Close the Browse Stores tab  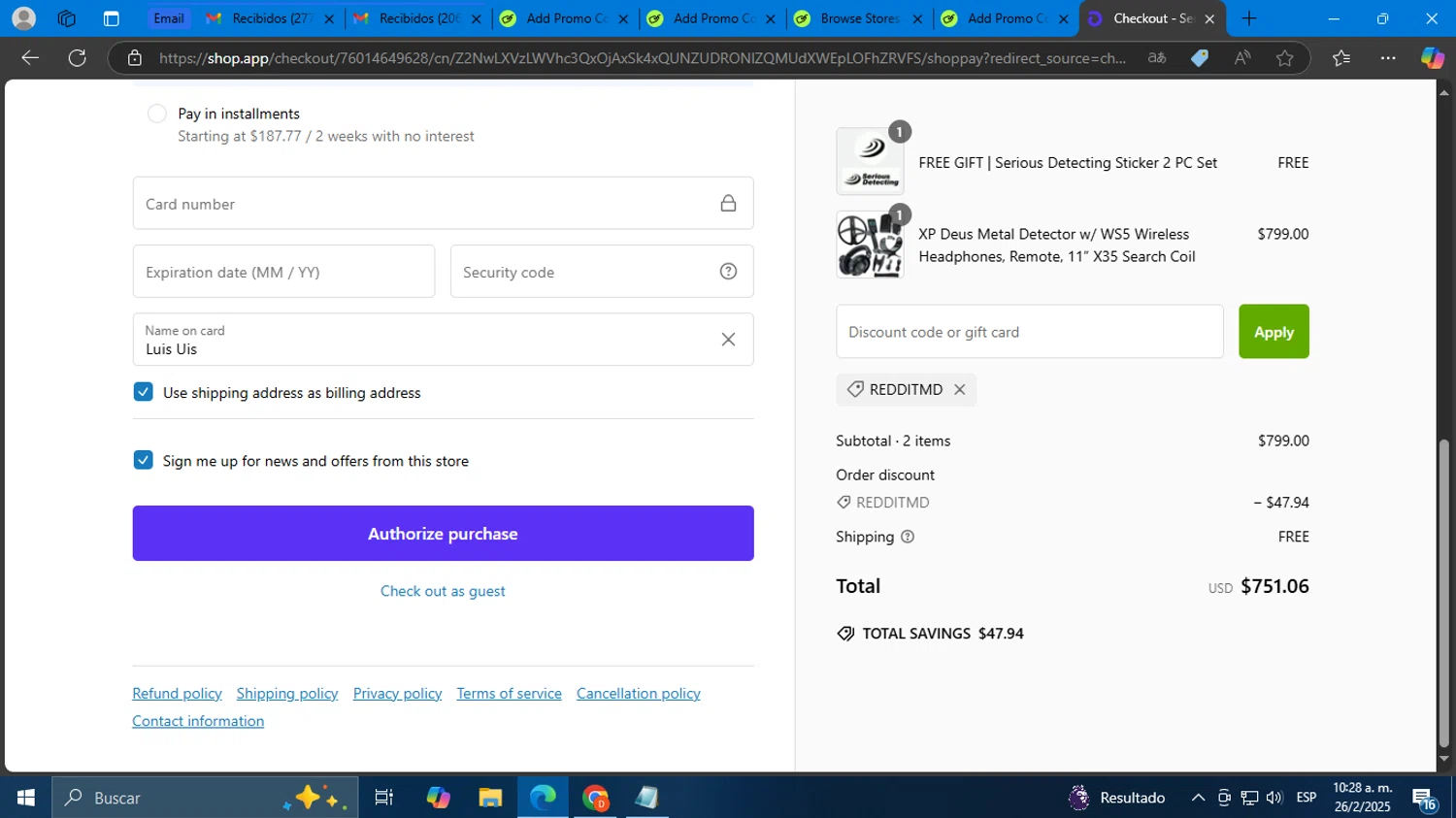click(917, 18)
